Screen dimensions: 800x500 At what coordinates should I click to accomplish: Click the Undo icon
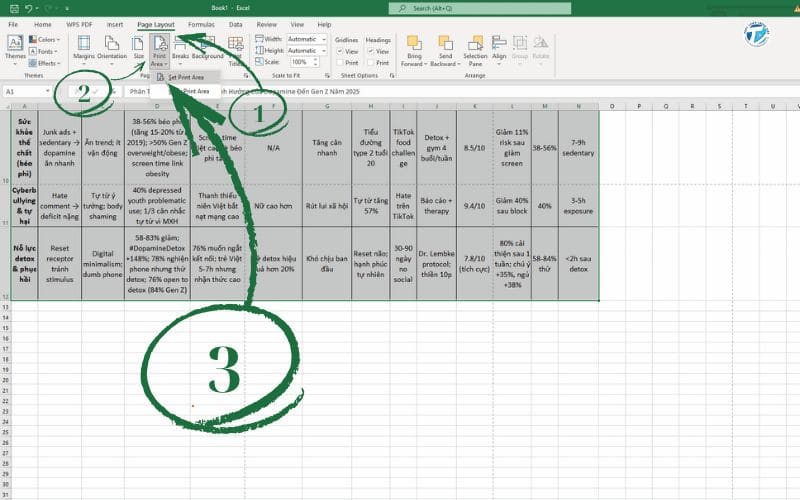(x=29, y=9)
